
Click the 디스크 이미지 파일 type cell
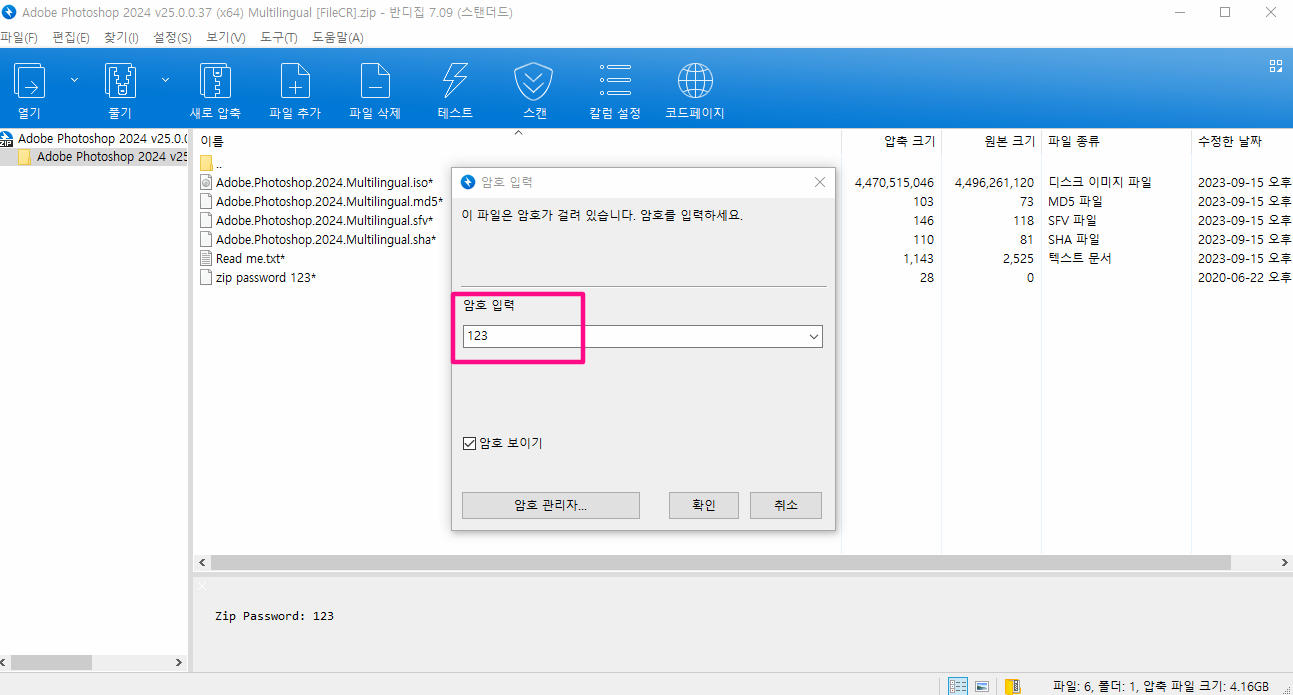(1100, 182)
